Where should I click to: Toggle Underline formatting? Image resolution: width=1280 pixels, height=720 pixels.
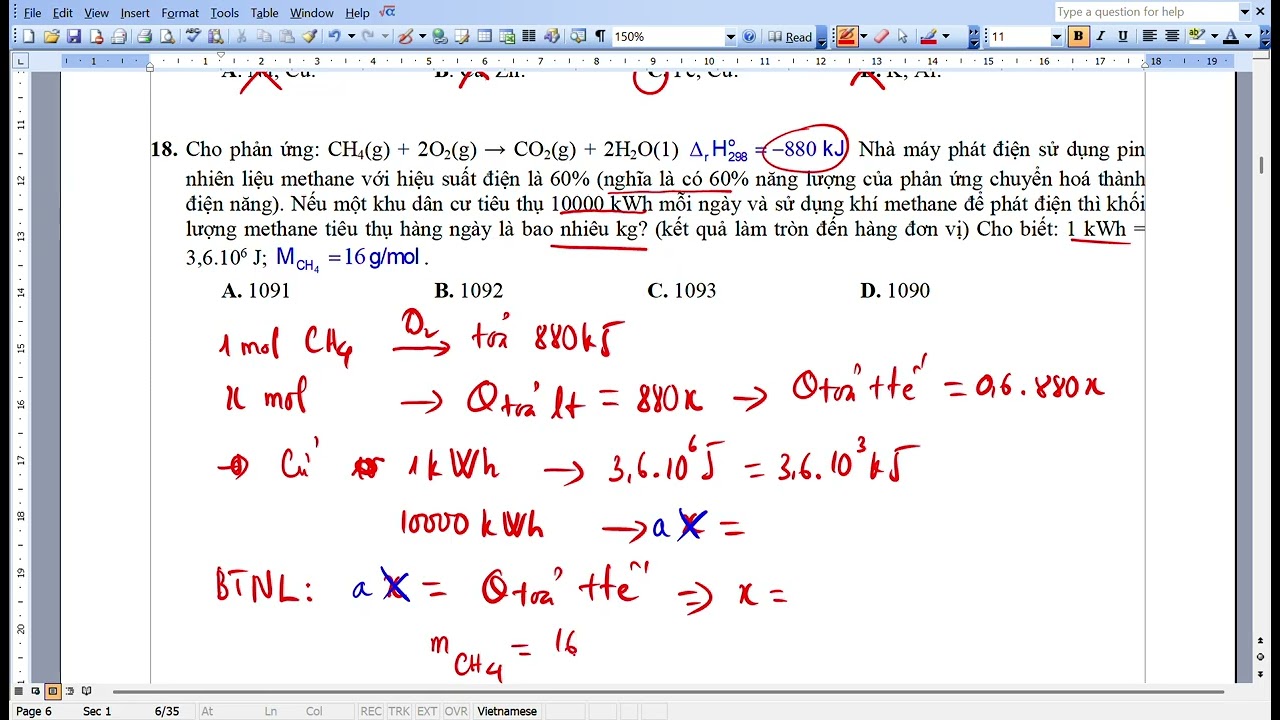click(1123, 37)
